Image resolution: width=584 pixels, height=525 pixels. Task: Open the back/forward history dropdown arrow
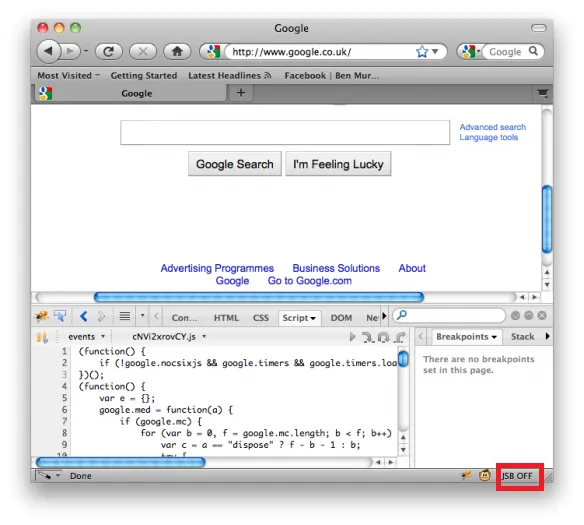coord(86,51)
